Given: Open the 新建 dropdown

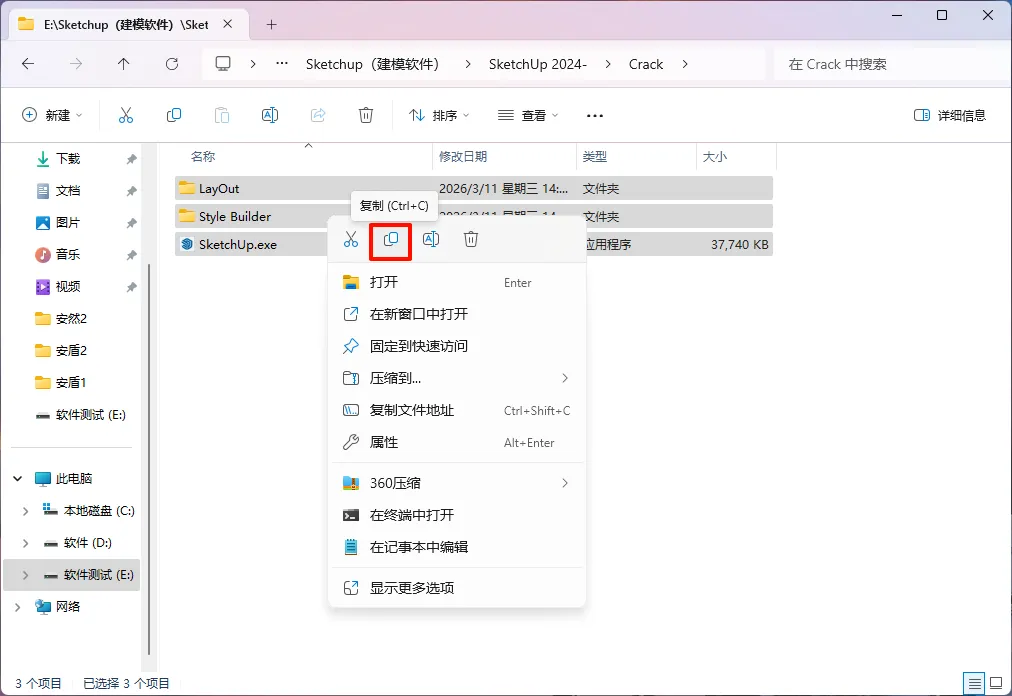Looking at the screenshot, I should (x=52, y=116).
